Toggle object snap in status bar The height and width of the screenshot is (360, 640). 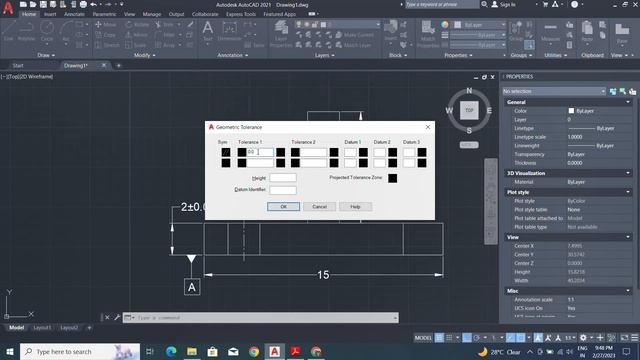point(521,338)
